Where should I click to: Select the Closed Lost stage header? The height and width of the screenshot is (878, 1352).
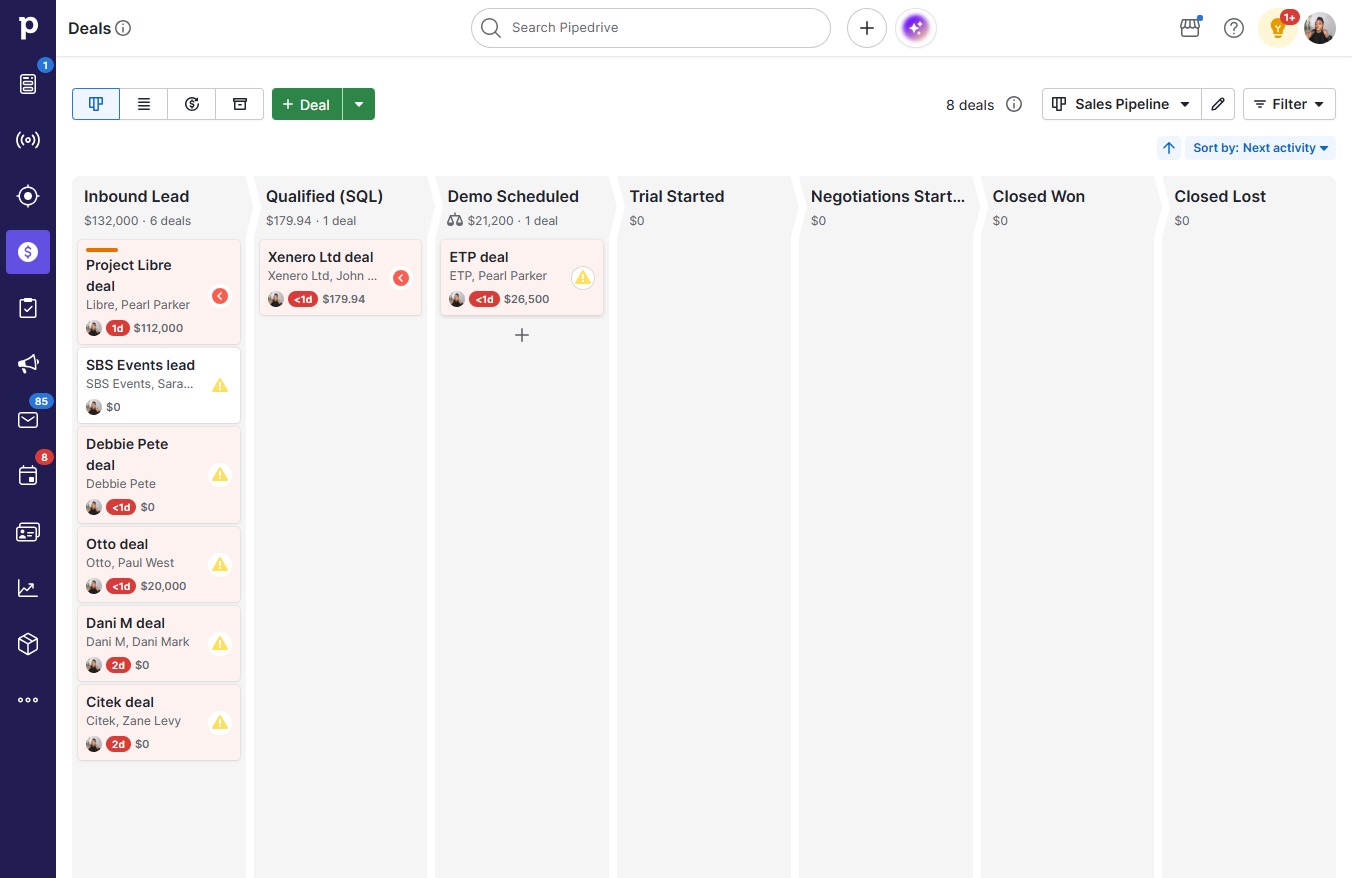click(1220, 196)
